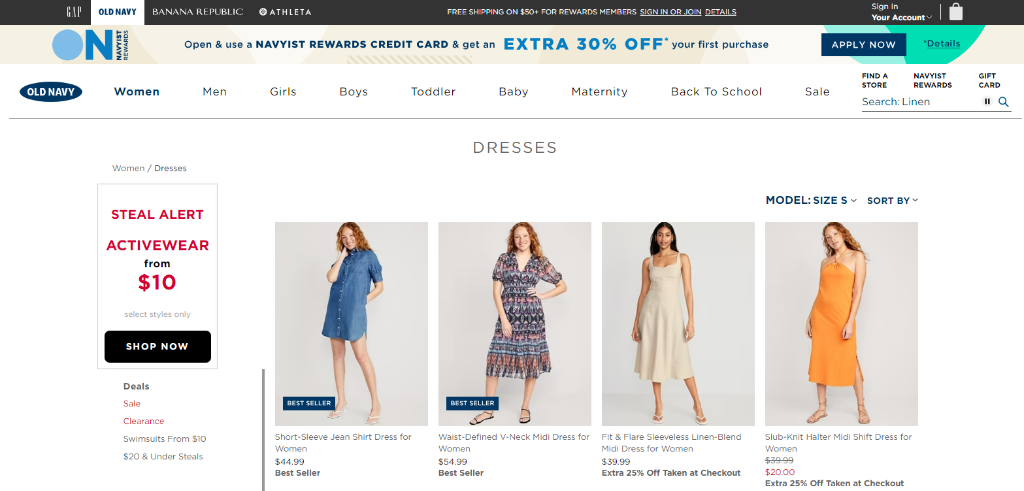The image size is (1024, 491).
Task: Open the Sort By dropdown
Action: pos(893,200)
